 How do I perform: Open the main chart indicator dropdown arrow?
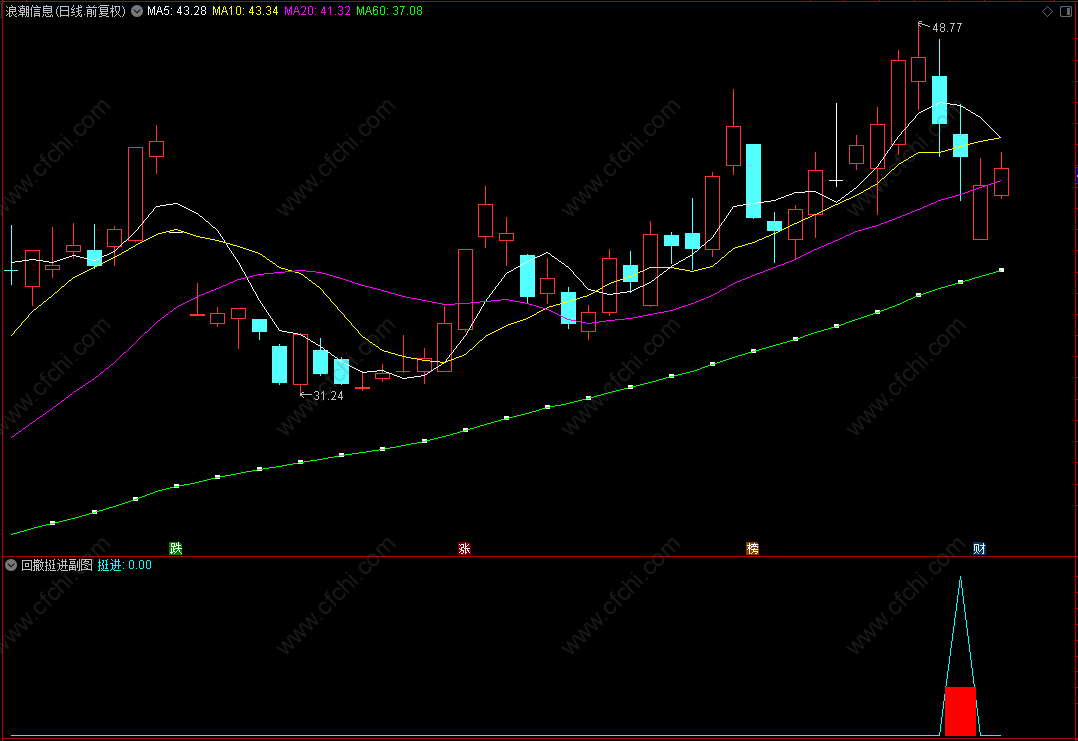click(137, 11)
